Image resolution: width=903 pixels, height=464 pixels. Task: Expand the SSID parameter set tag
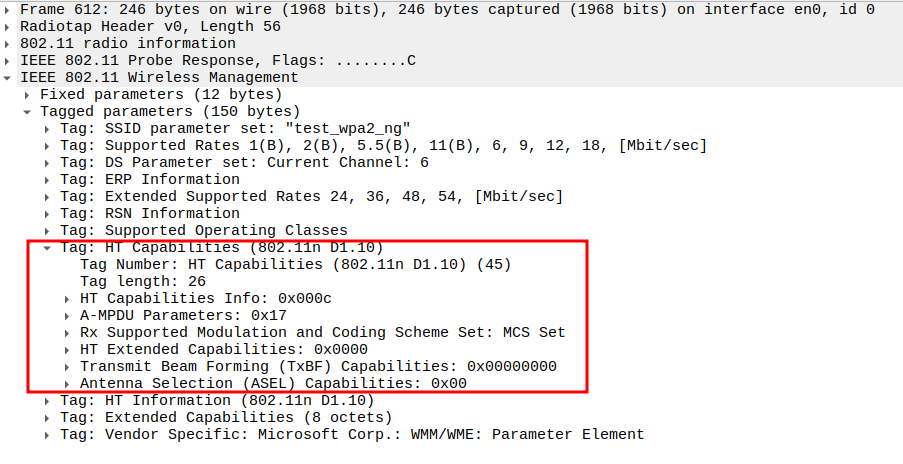tap(48, 128)
